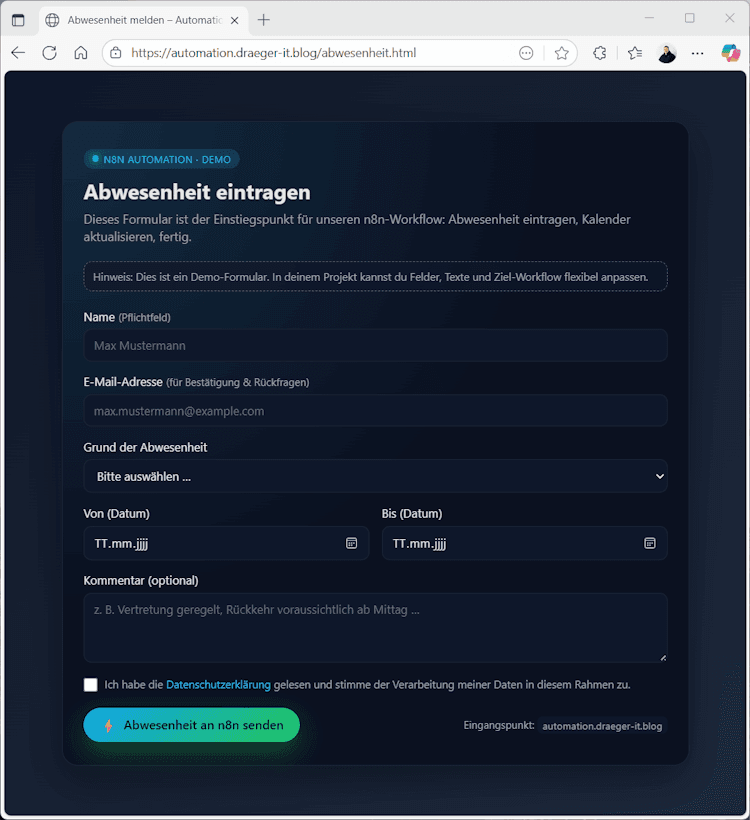Open the Bis (Datum) calendar picker icon
750x820 pixels.
pos(650,543)
